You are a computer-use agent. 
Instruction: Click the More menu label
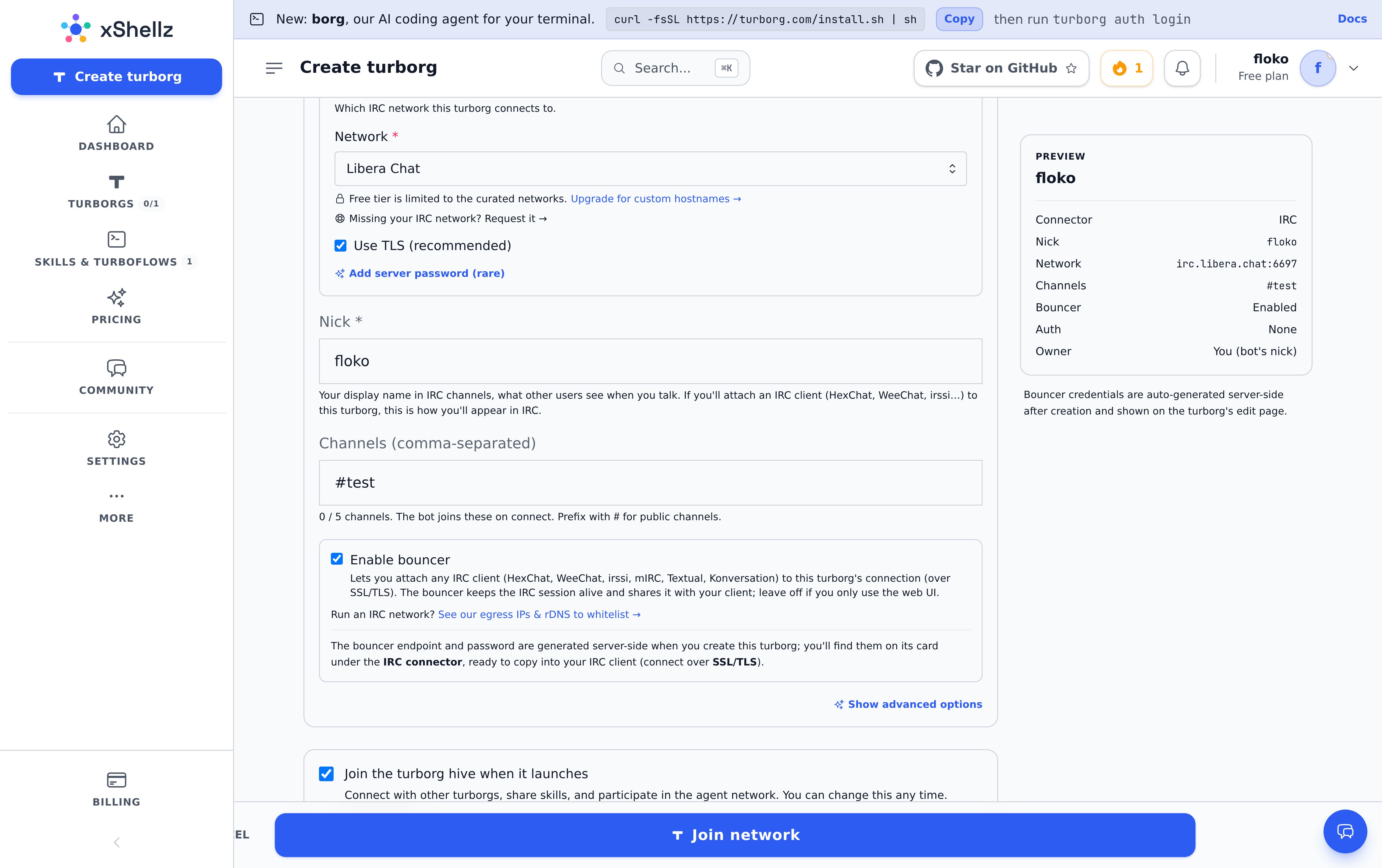116,518
